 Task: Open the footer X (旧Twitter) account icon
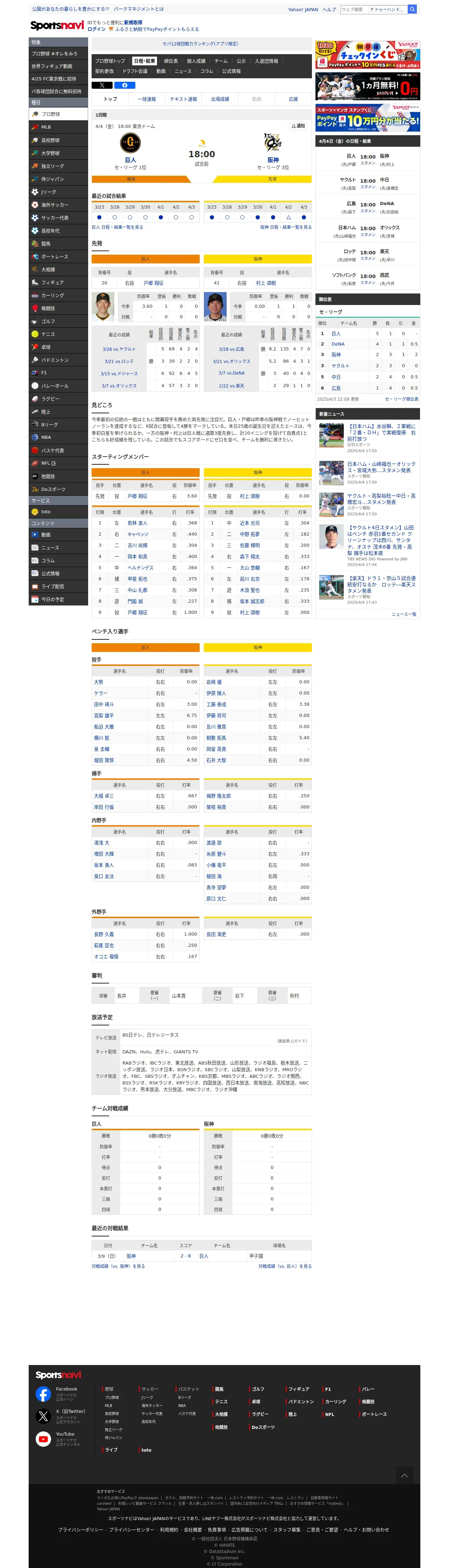click(x=43, y=1416)
